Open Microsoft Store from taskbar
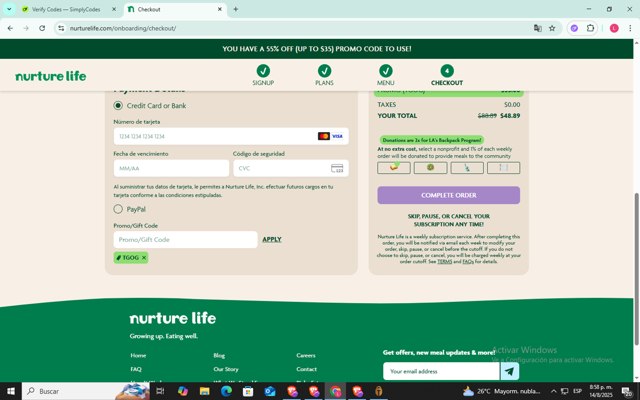This screenshot has width=640, height=400. [248, 391]
